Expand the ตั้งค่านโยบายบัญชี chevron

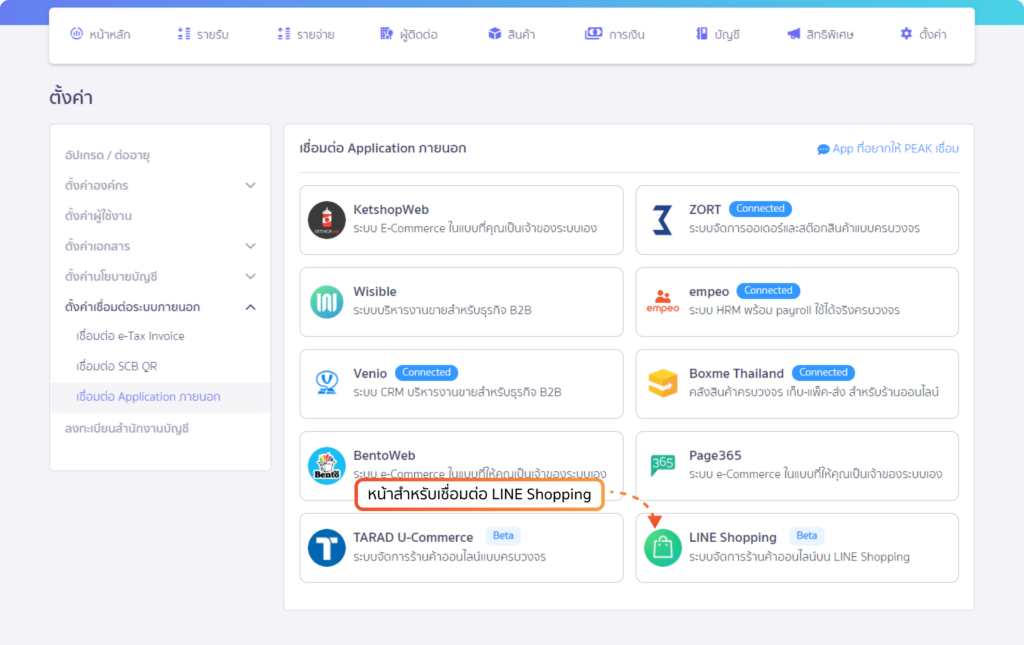[250, 276]
